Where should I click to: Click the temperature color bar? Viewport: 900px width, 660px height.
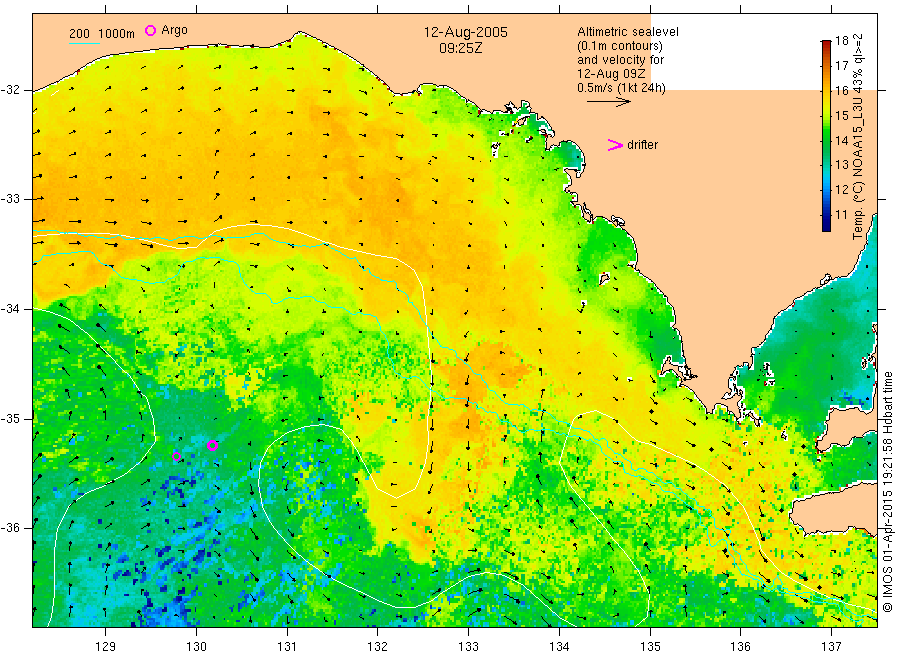pos(826,136)
